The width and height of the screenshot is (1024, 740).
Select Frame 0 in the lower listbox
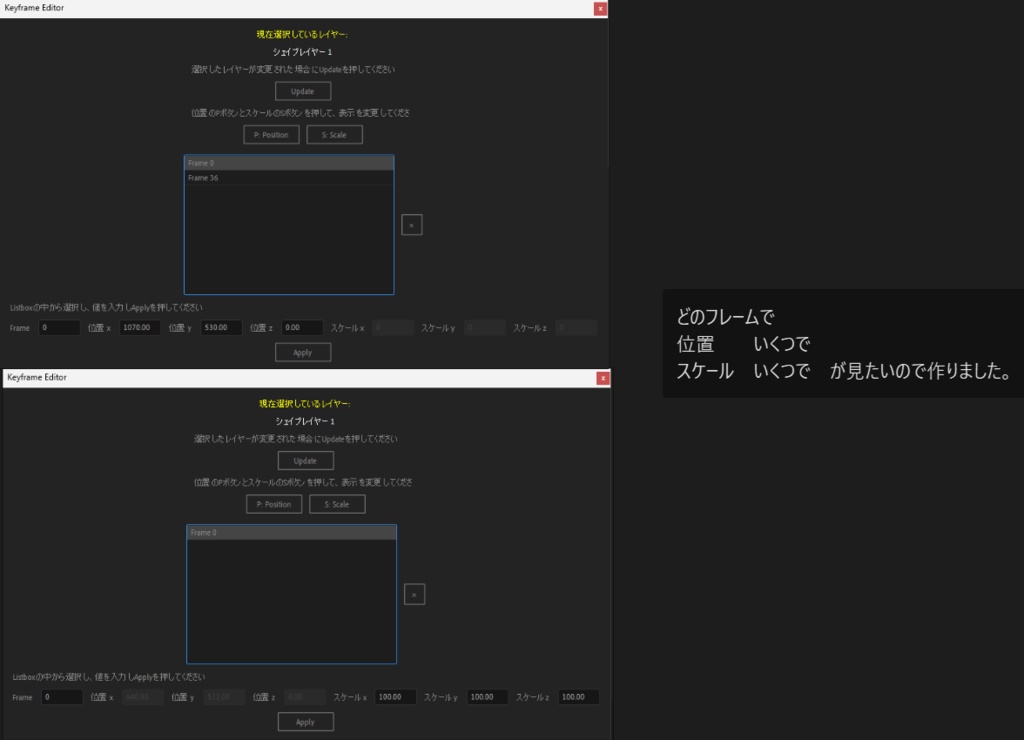pyautogui.click(x=291, y=532)
